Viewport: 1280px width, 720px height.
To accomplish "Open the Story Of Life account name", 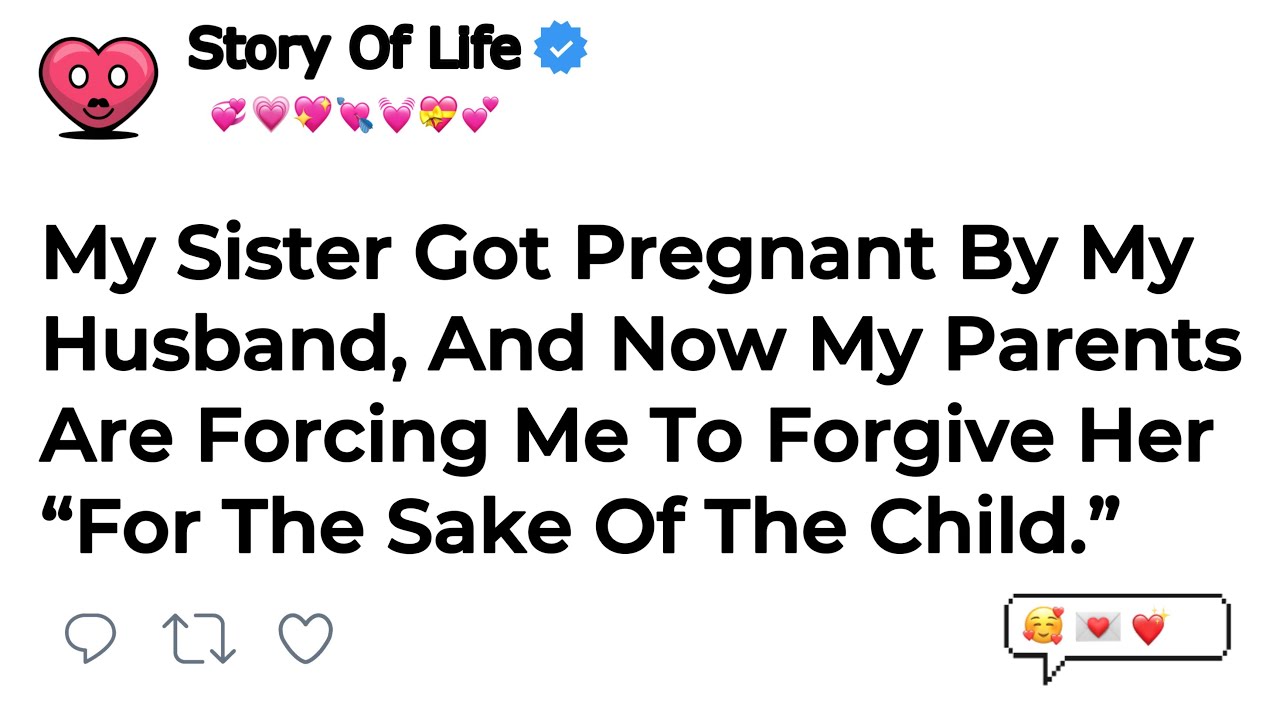I will [355, 50].
